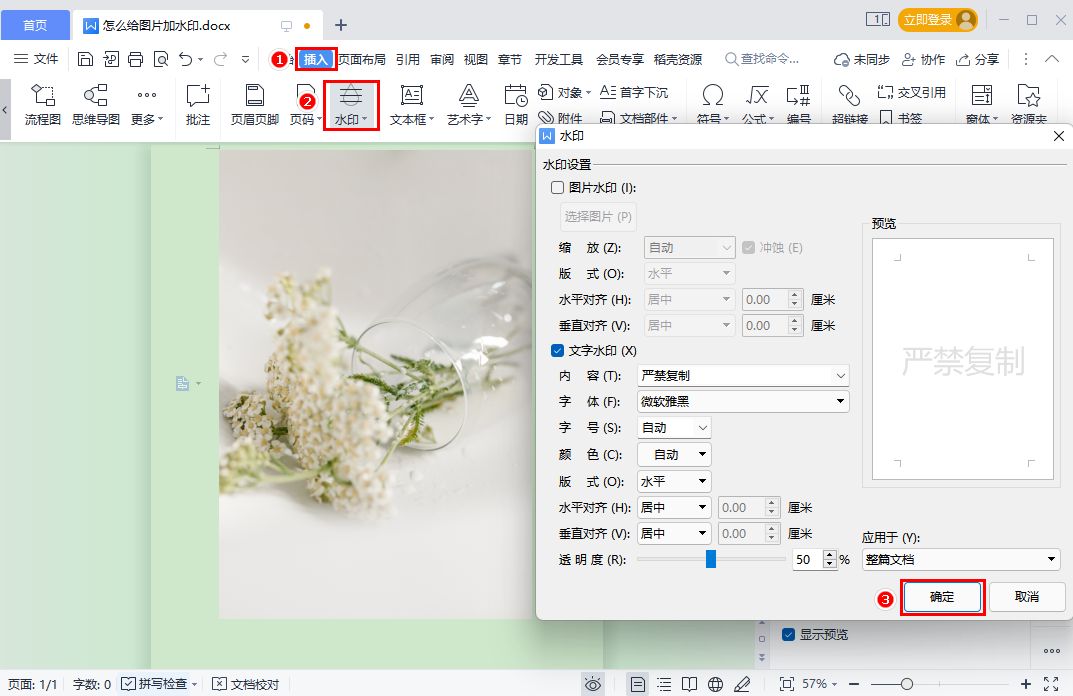The width and height of the screenshot is (1073, 696).
Task: Open the 流程图 flowchart tool
Action: pyautogui.click(x=42, y=105)
